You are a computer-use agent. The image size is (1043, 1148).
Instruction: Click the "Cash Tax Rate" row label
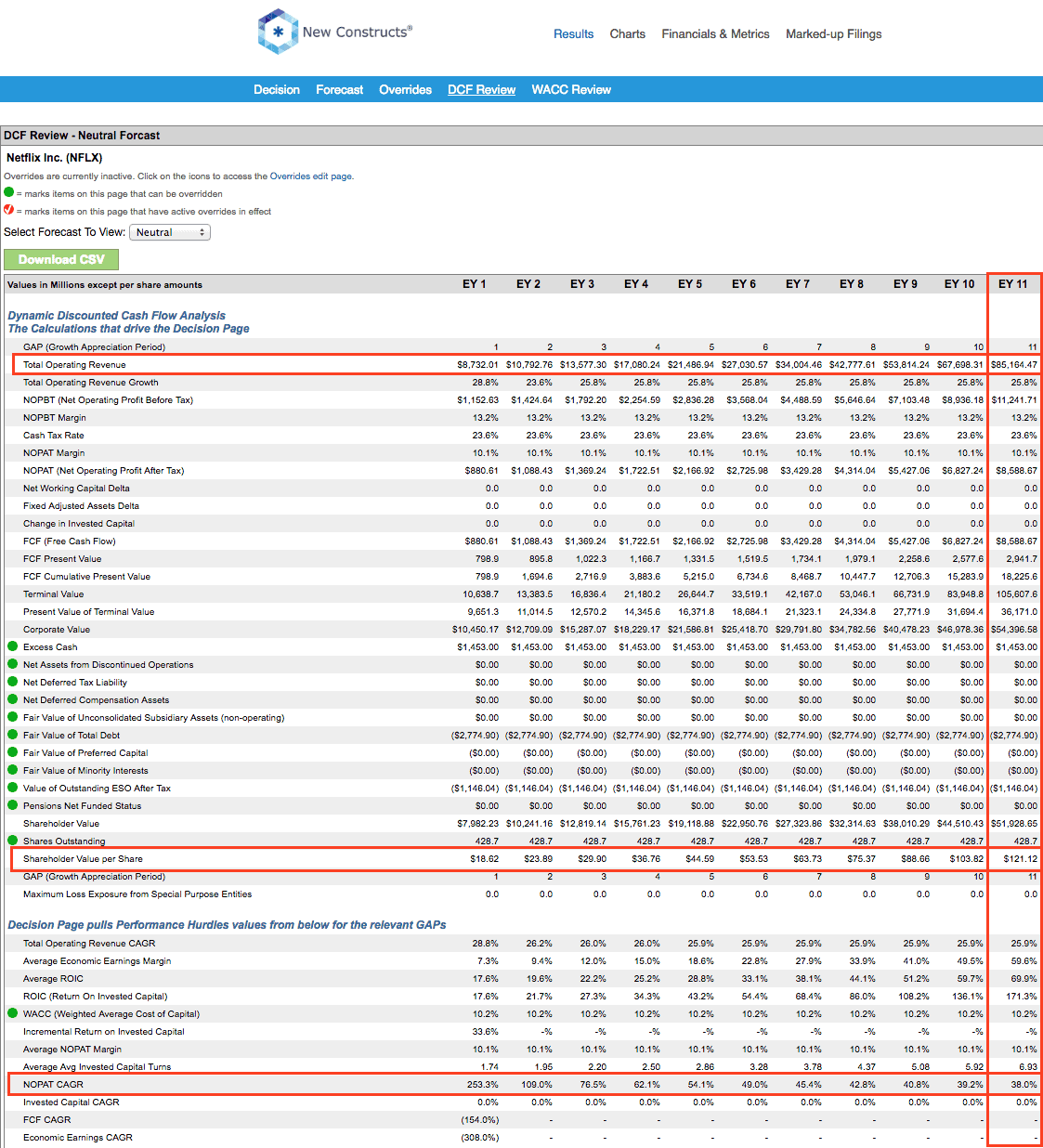coord(54,436)
